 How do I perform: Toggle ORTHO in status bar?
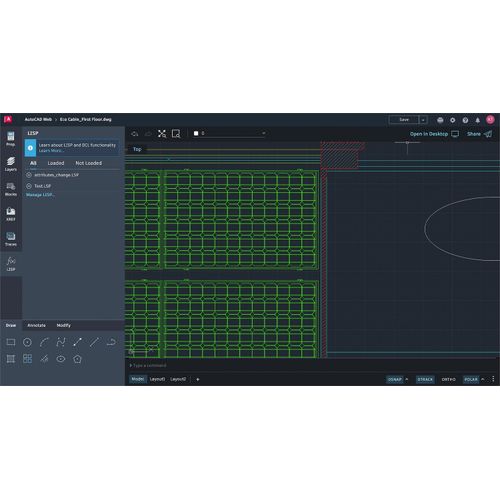(x=449, y=379)
